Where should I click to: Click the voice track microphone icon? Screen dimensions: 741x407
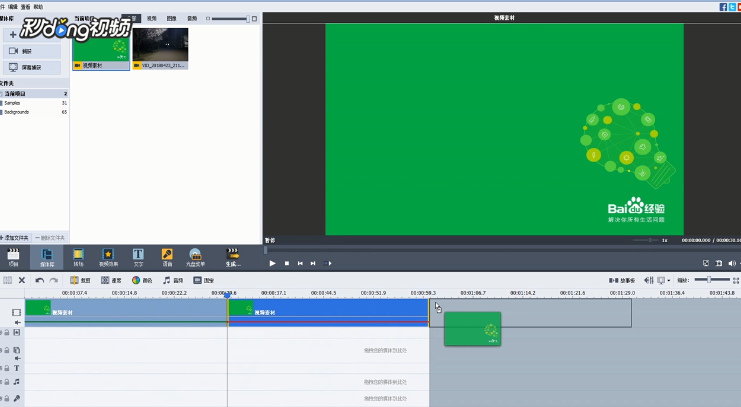pyautogui.click(x=17, y=398)
